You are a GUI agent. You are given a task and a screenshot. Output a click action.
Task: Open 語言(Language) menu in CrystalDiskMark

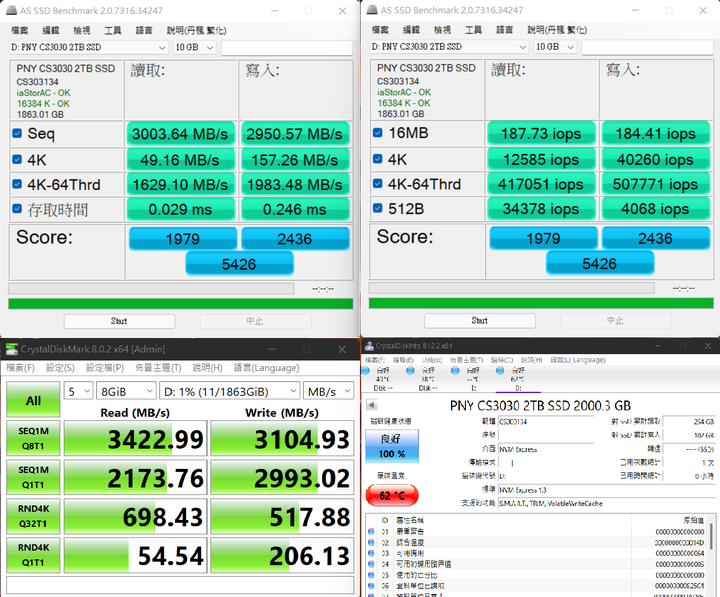point(266,368)
